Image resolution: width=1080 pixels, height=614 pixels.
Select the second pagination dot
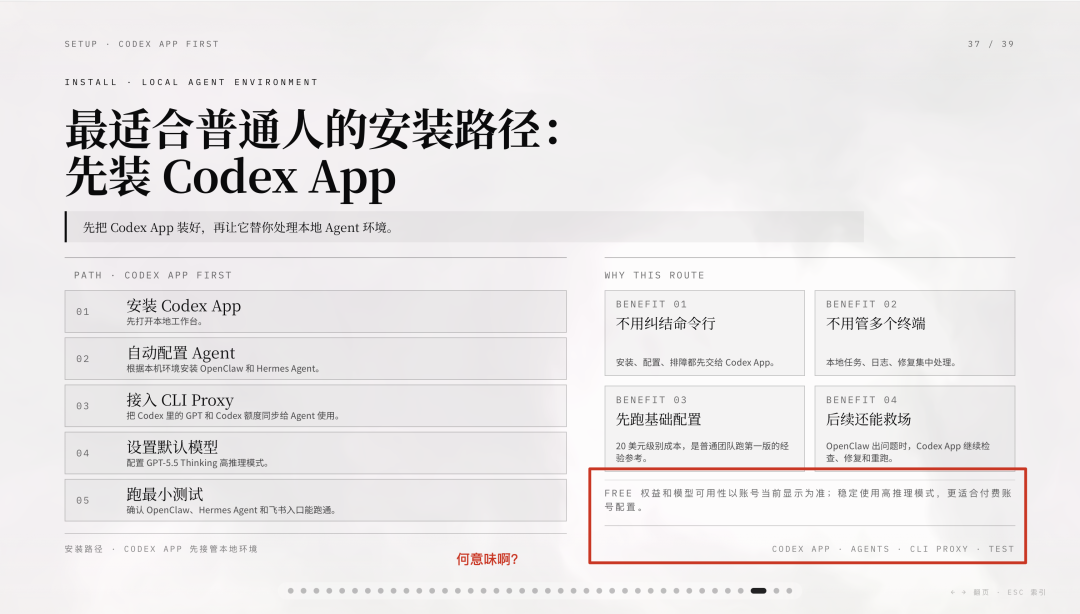click(304, 591)
